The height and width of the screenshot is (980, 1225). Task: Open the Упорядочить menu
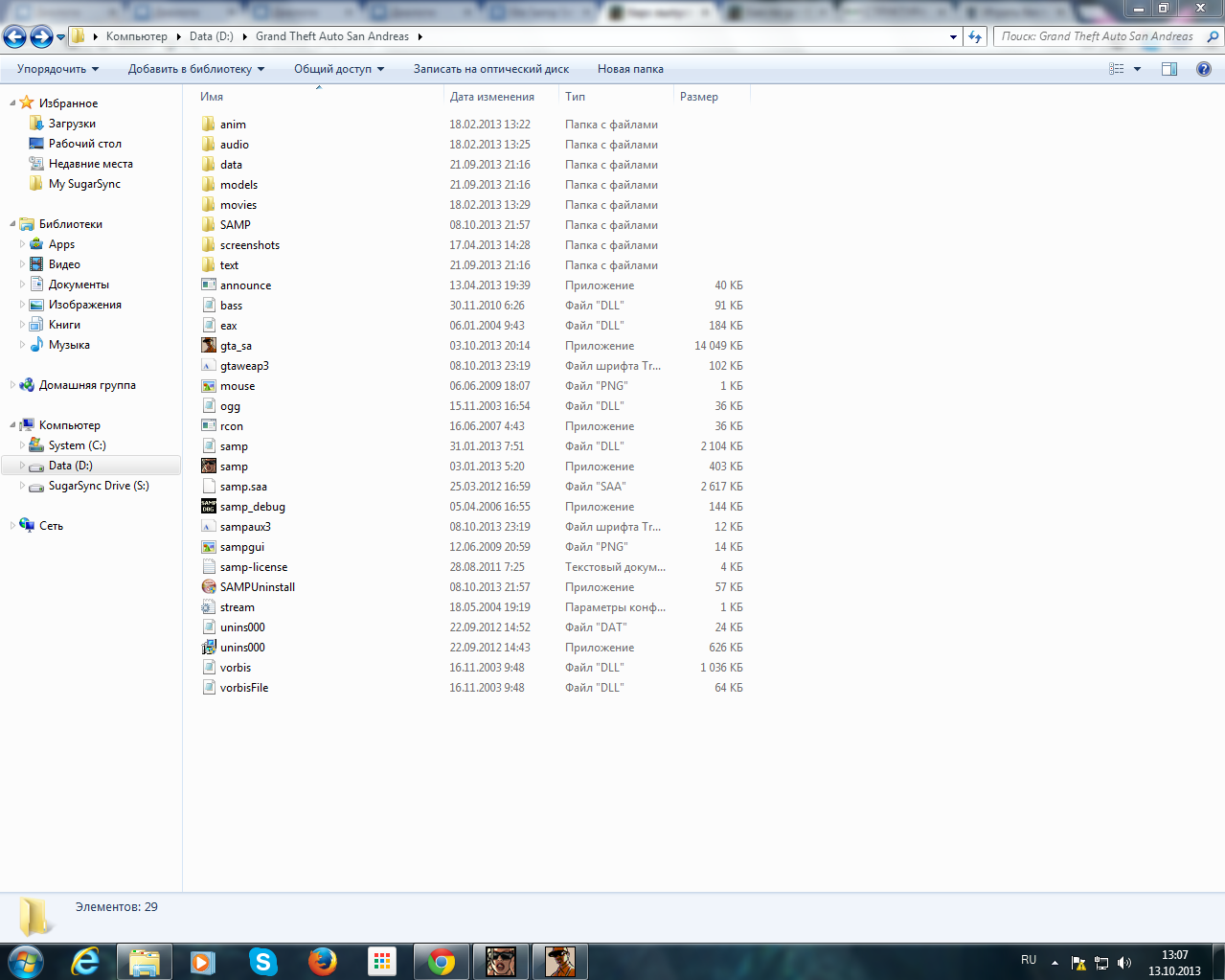[x=58, y=69]
